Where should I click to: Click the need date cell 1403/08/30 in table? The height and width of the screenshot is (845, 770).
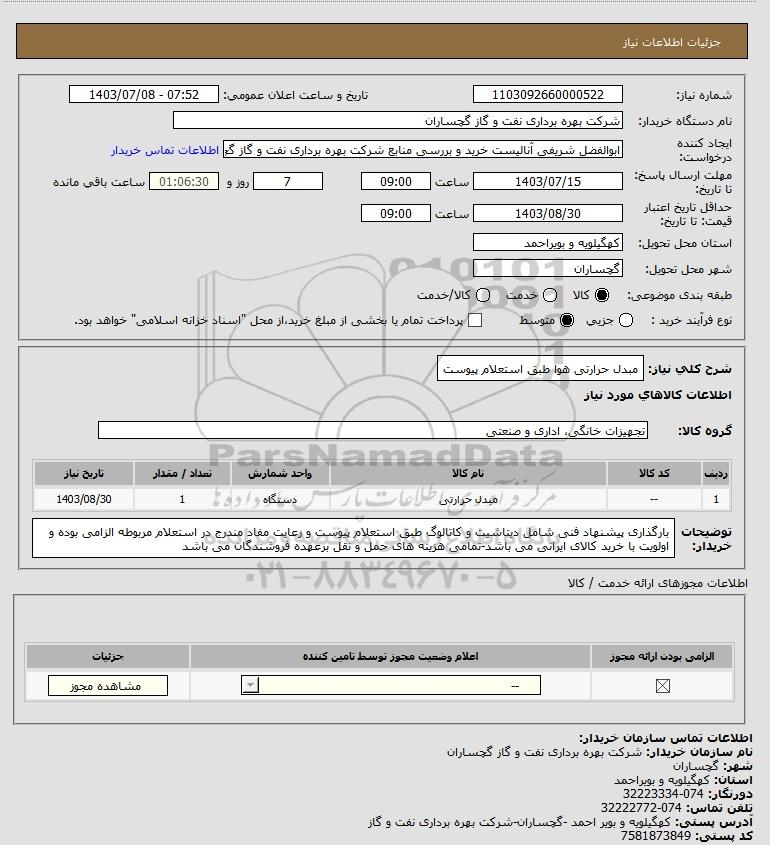(x=84, y=499)
